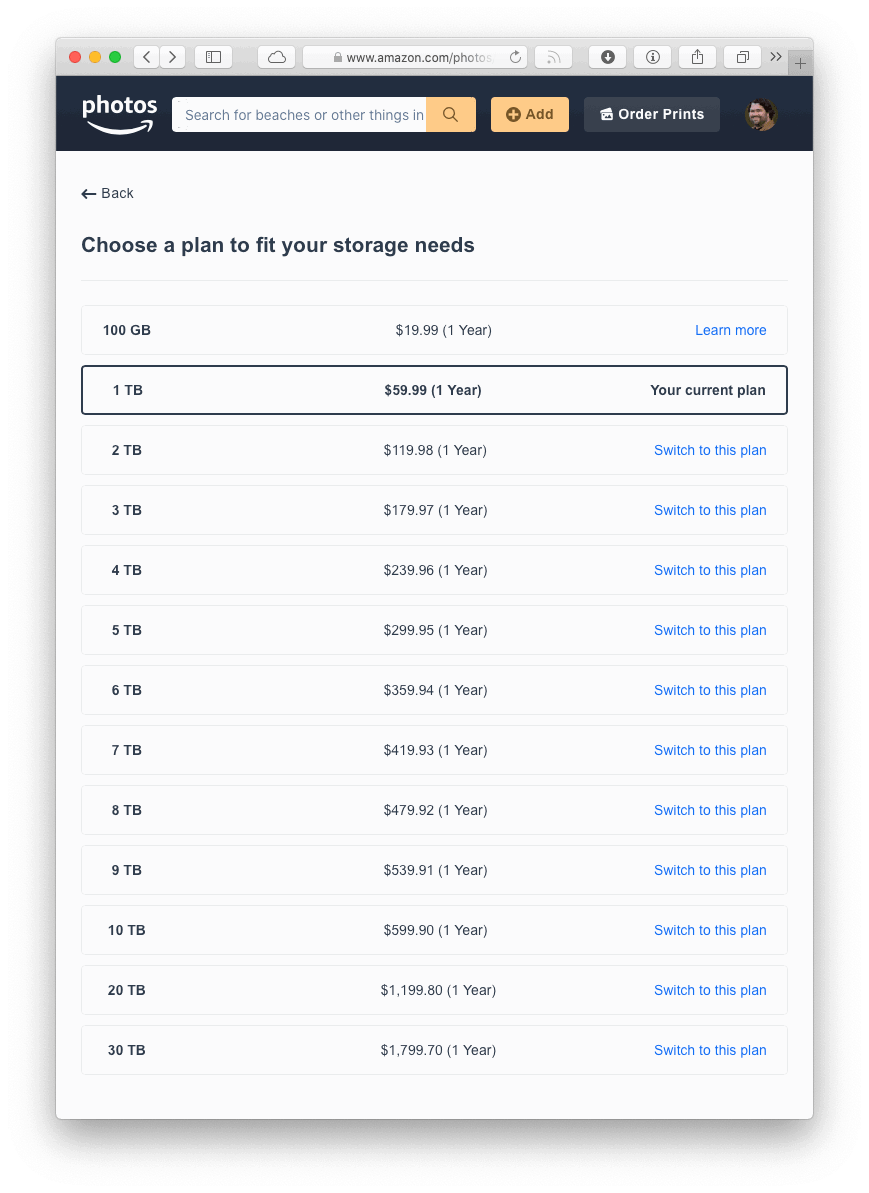Click the orange search magnifier button
This screenshot has width=869, height=1193.
coord(450,115)
